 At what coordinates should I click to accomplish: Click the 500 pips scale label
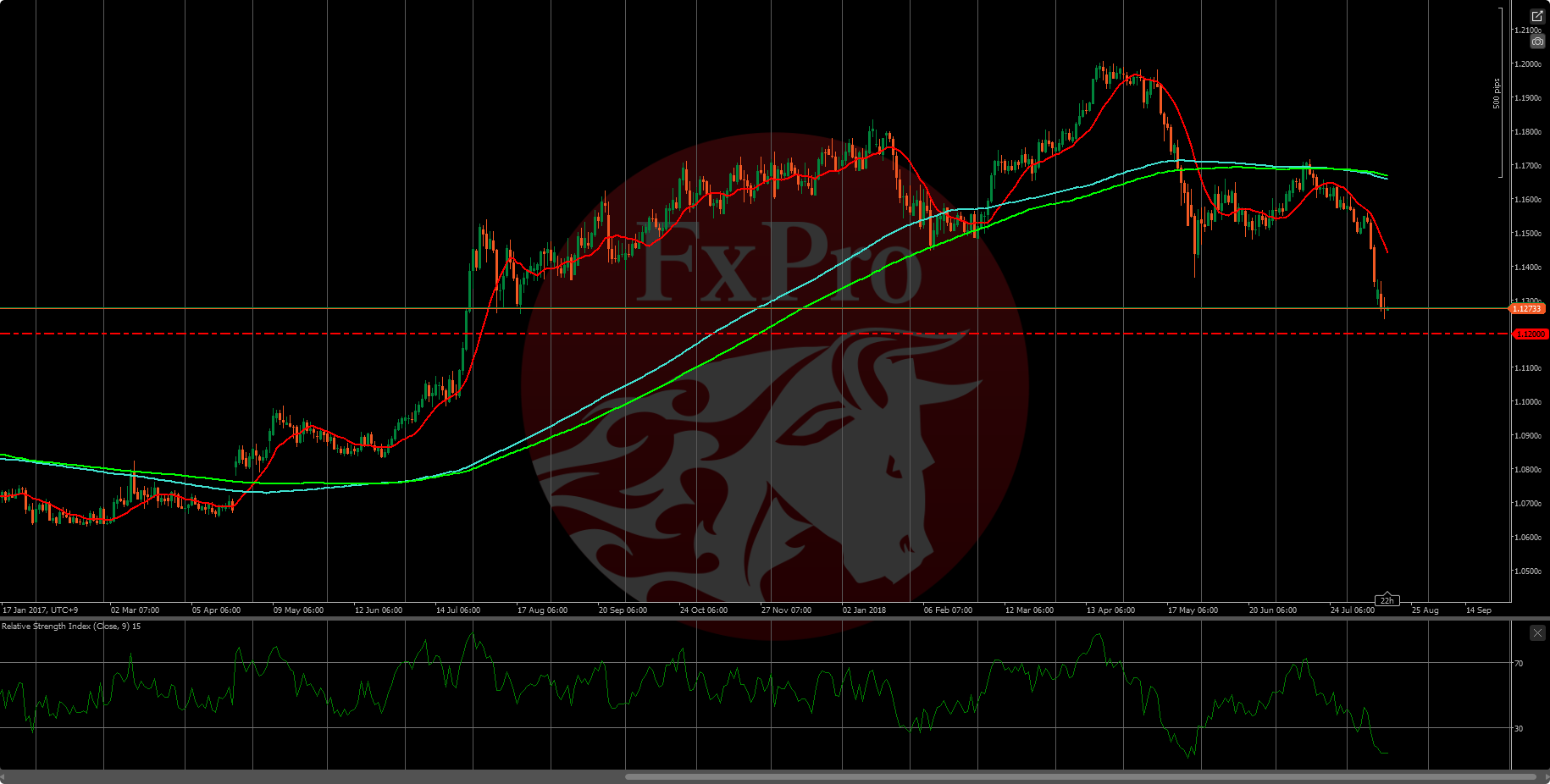(x=1497, y=93)
